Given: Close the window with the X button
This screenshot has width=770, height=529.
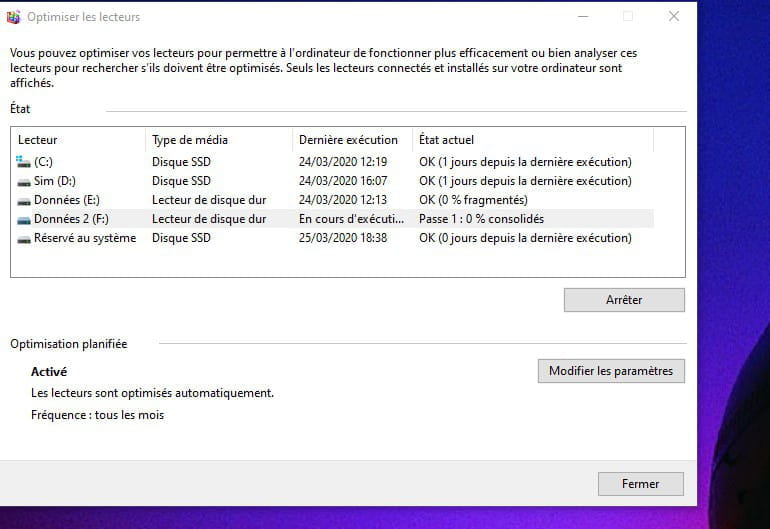Looking at the screenshot, I should coord(673,17).
